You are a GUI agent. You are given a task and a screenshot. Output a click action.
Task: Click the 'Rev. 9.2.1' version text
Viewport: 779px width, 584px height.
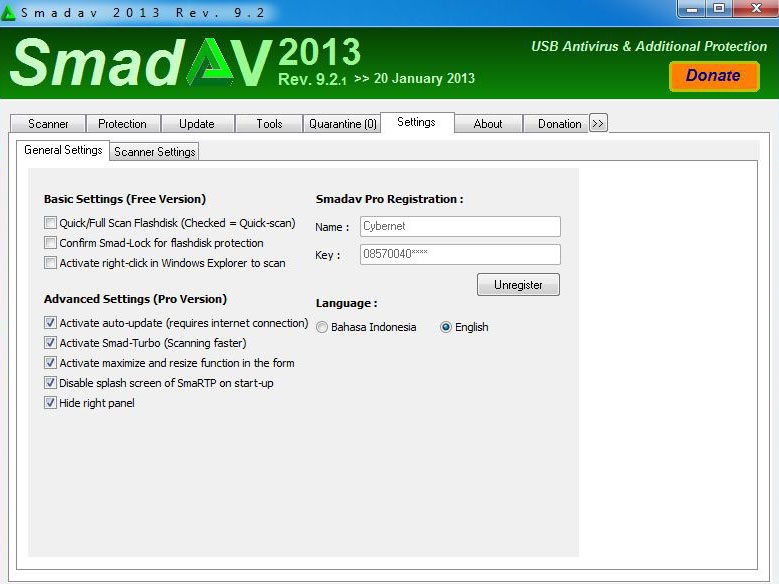(312, 79)
